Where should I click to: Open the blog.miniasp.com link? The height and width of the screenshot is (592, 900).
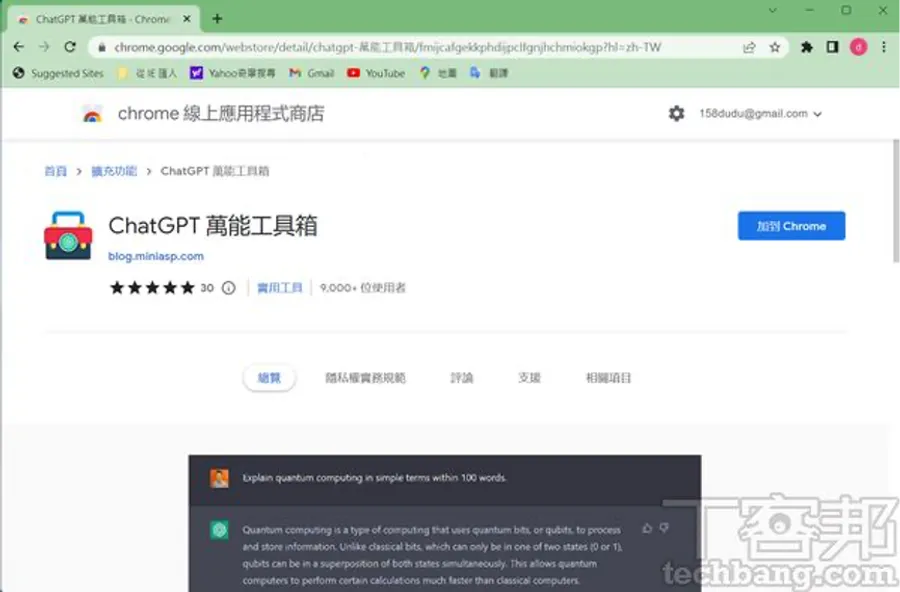(156, 256)
